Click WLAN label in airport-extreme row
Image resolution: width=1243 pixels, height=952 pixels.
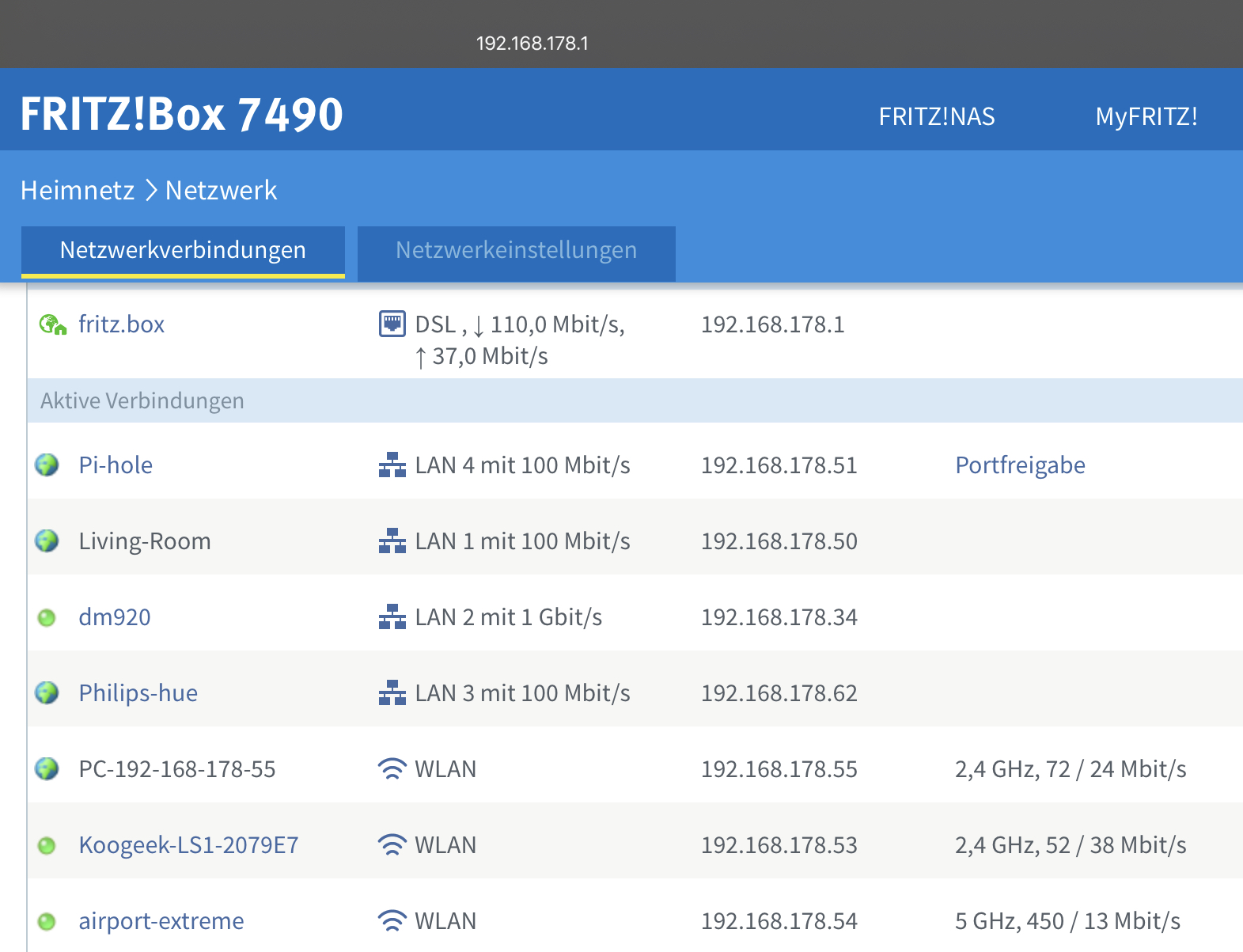[x=445, y=921]
